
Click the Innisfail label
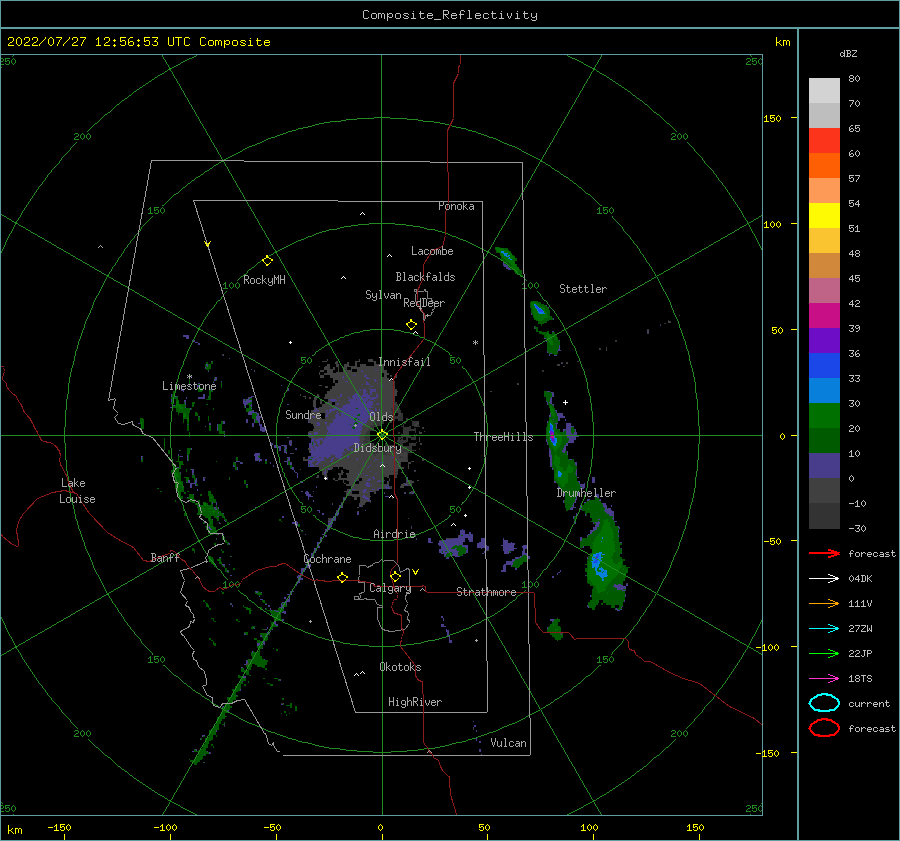click(x=404, y=362)
